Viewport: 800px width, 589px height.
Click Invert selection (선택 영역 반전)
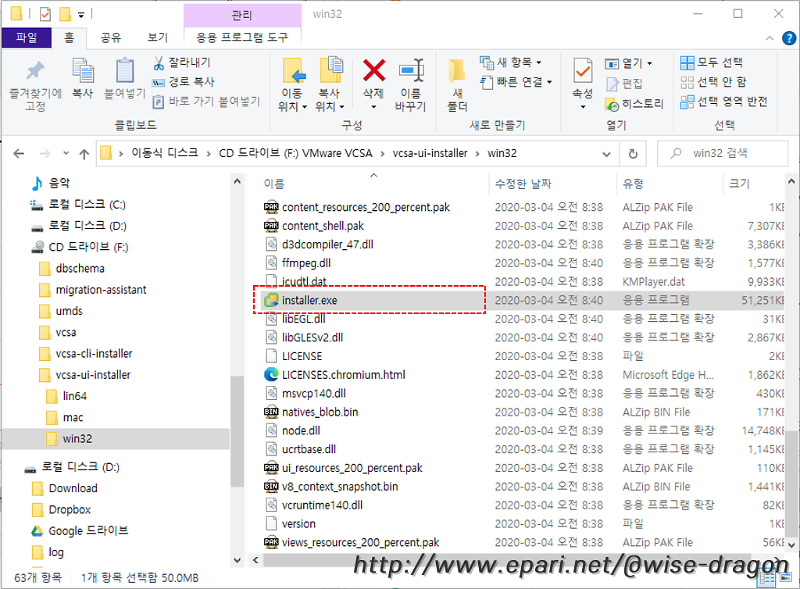(723, 102)
